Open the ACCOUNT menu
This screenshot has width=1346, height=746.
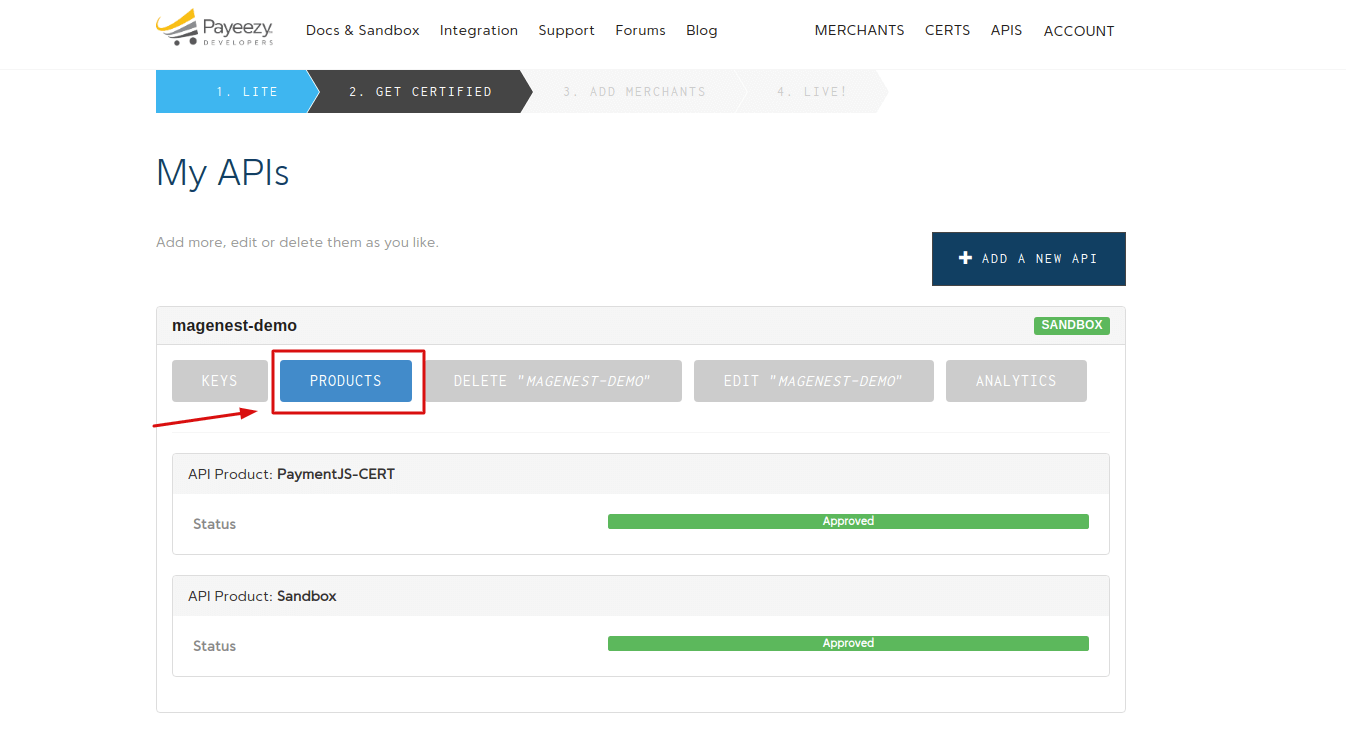point(1079,31)
